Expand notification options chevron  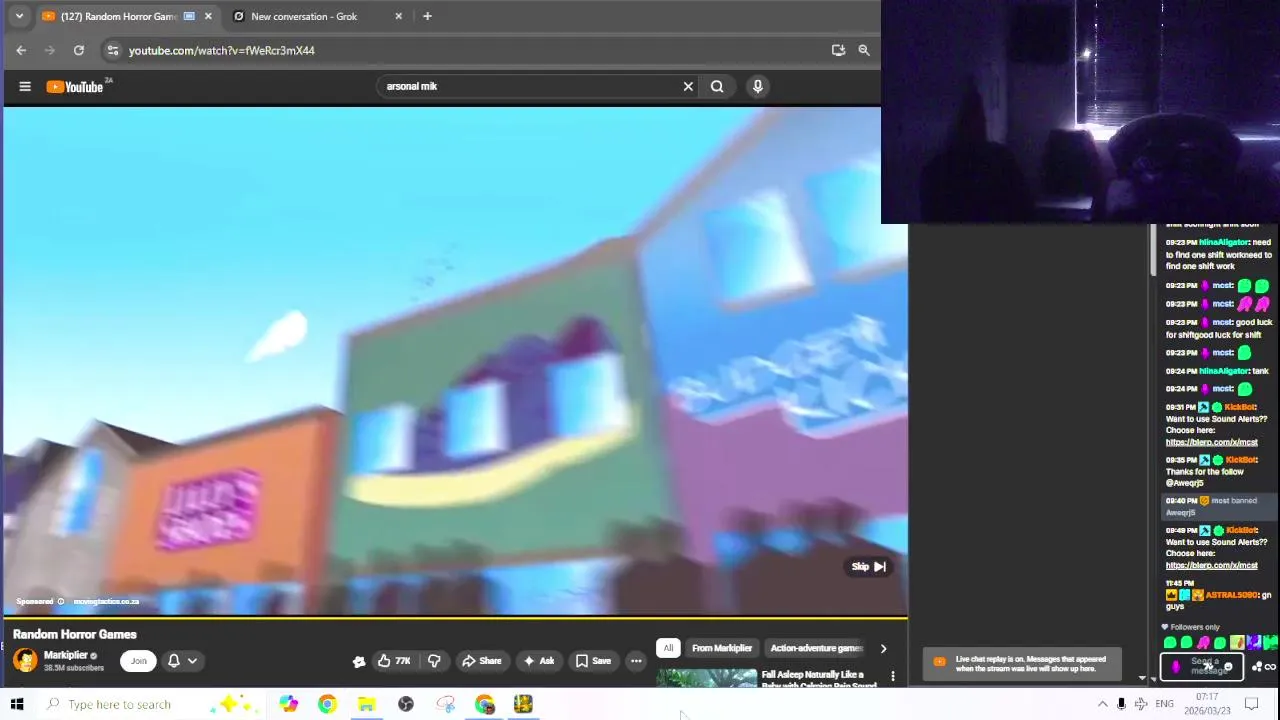click(192, 660)
